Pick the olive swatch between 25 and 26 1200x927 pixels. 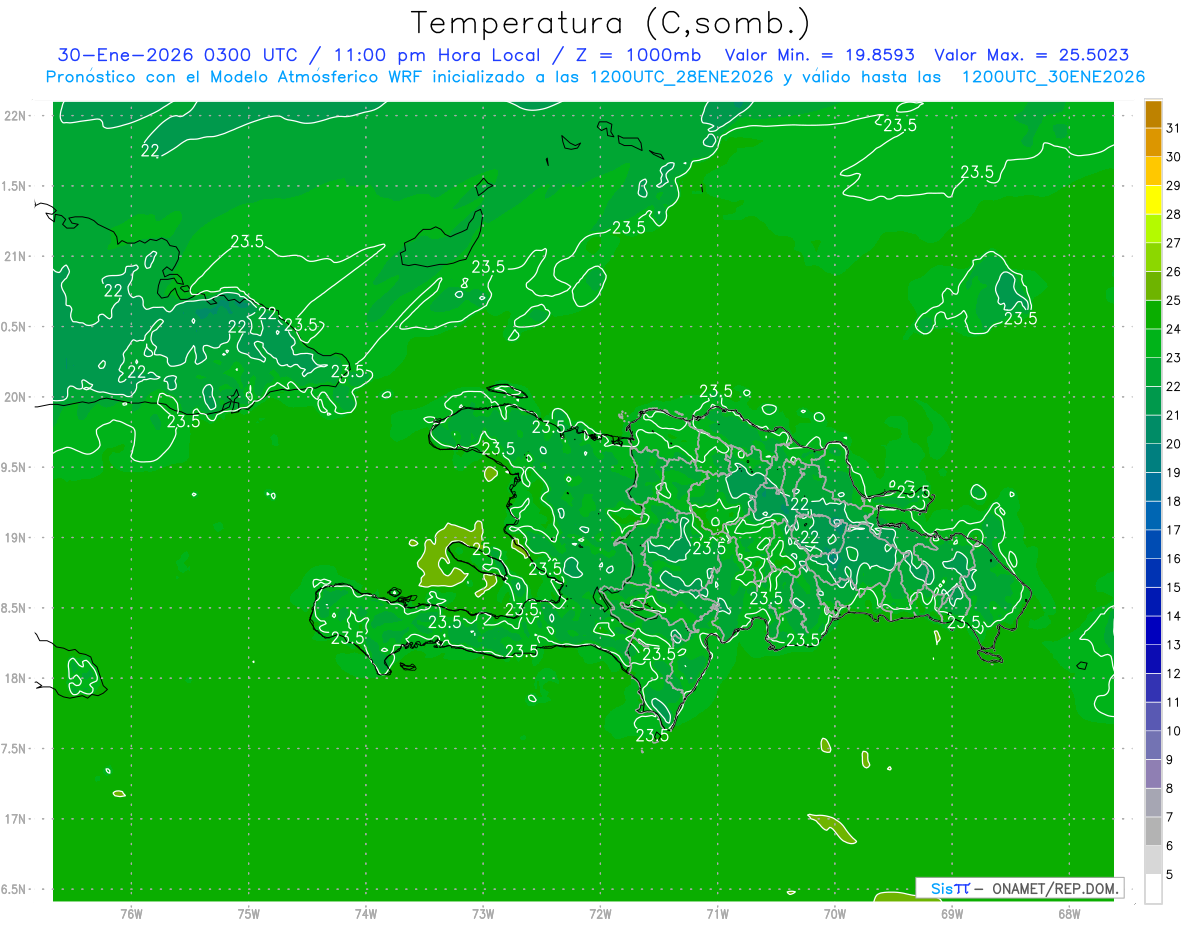pyautogui.click(x=1153, y=285)
